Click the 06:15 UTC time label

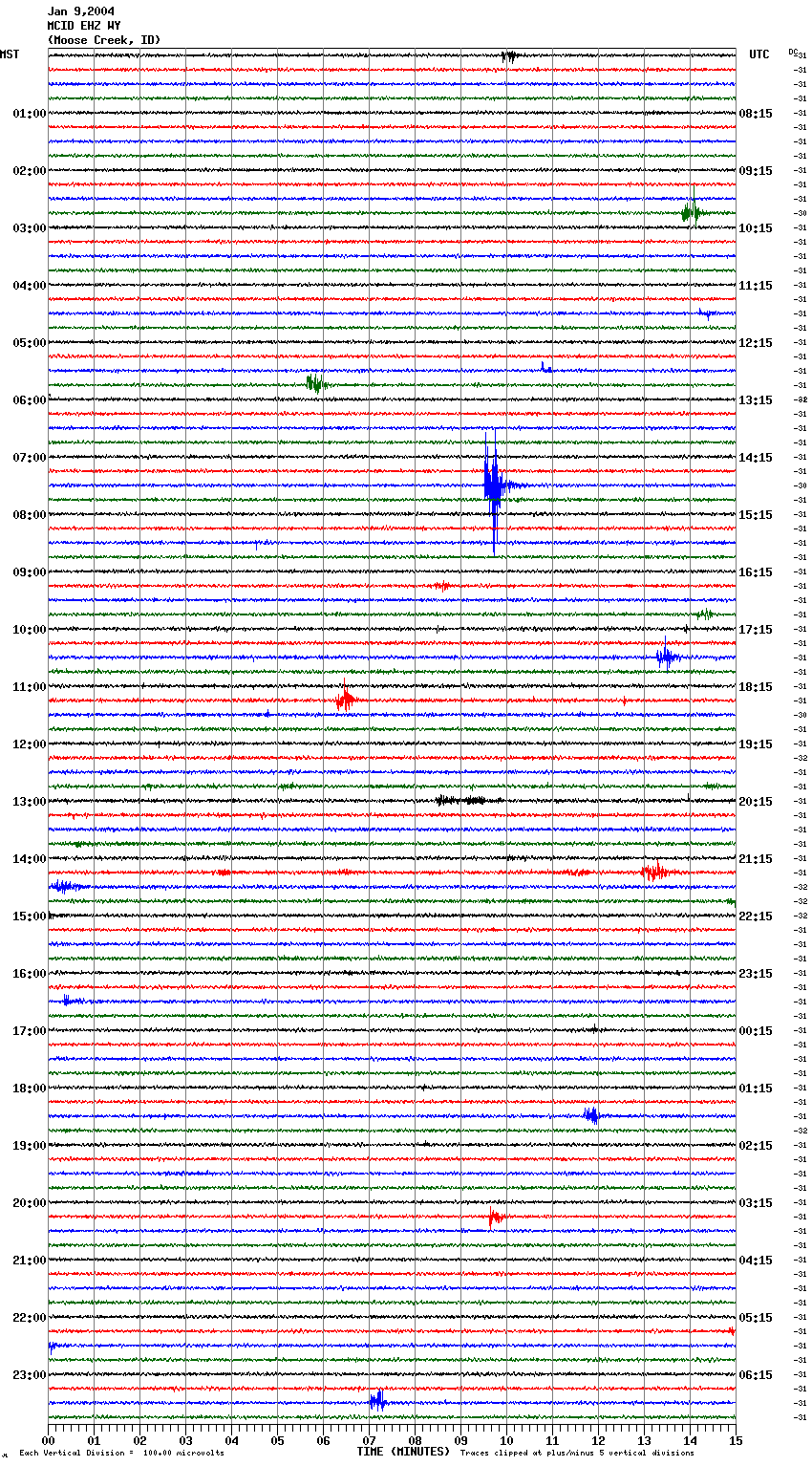pyautogui.click(x=756, y=1375)
